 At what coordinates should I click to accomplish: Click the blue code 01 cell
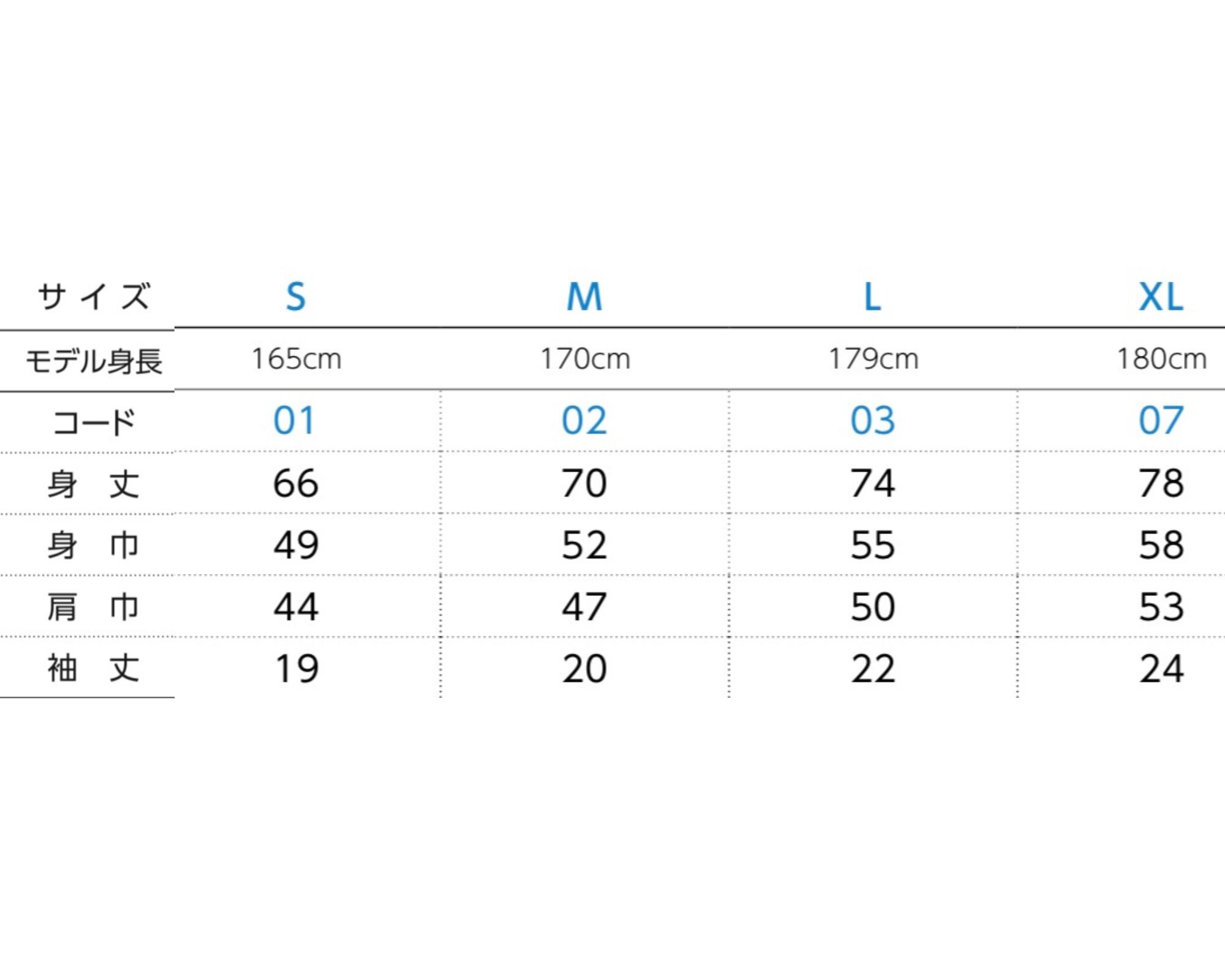295,421
